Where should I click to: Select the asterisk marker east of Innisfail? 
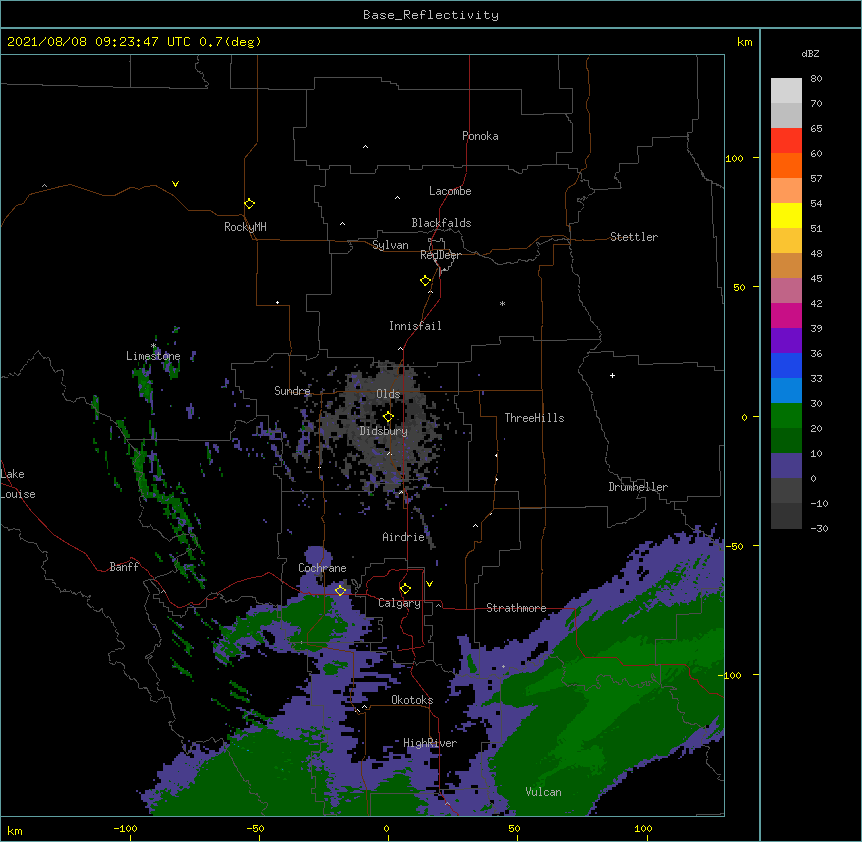(502, 303)
